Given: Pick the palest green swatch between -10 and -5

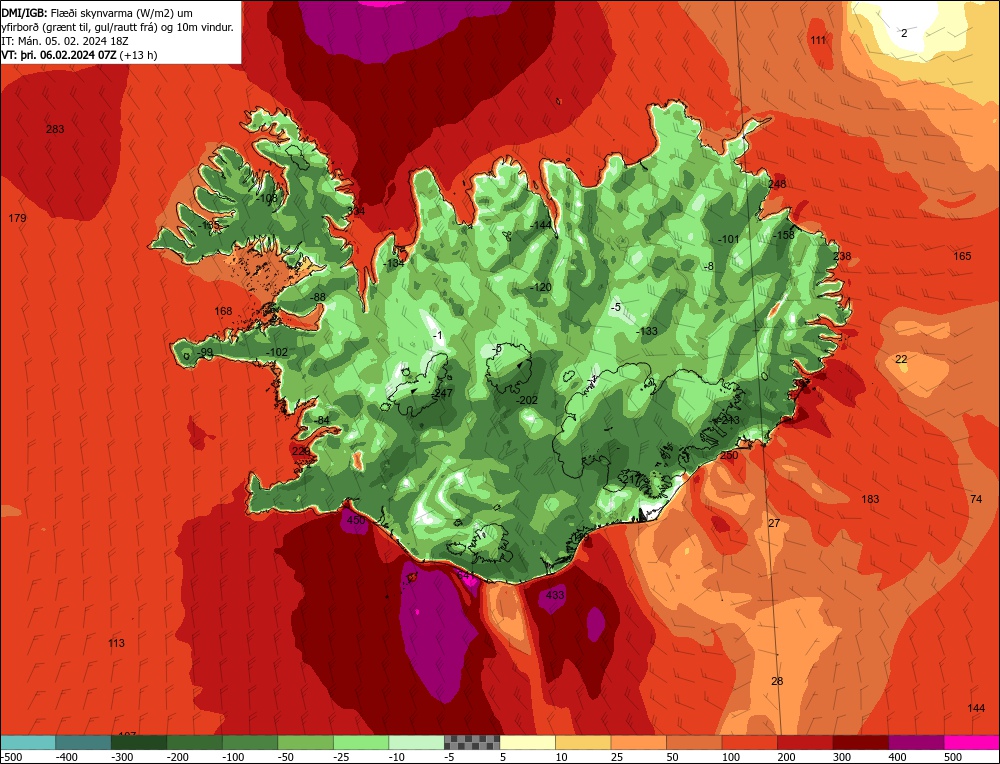Looking at the screenshot, I should coord(416,742).
